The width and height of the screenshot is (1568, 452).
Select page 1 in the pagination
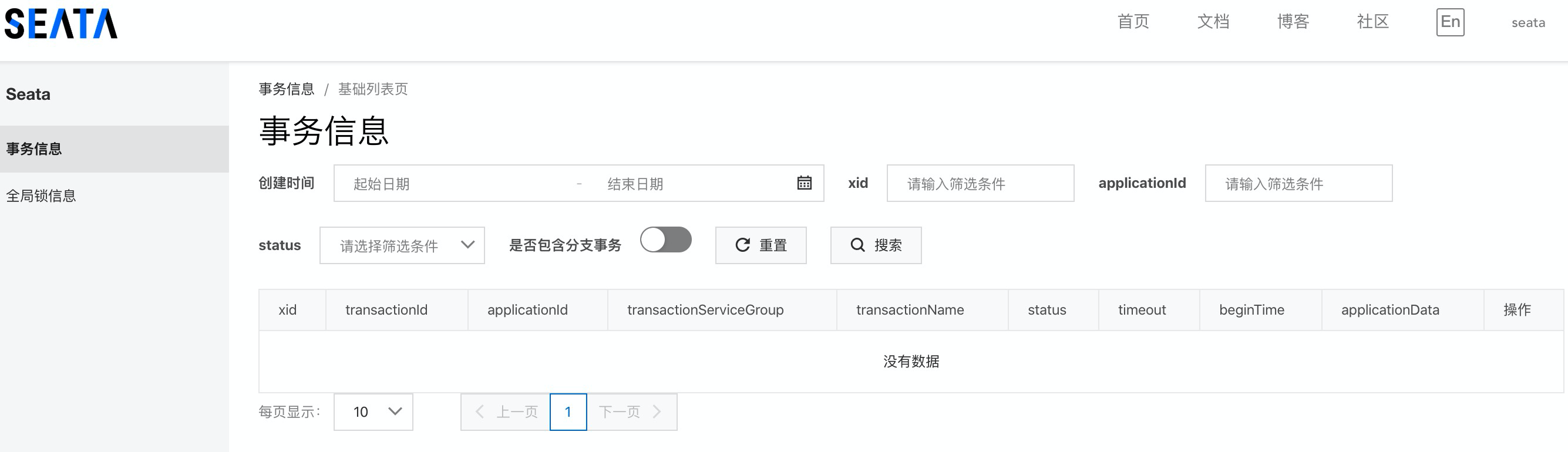click(x=568, y=411)
